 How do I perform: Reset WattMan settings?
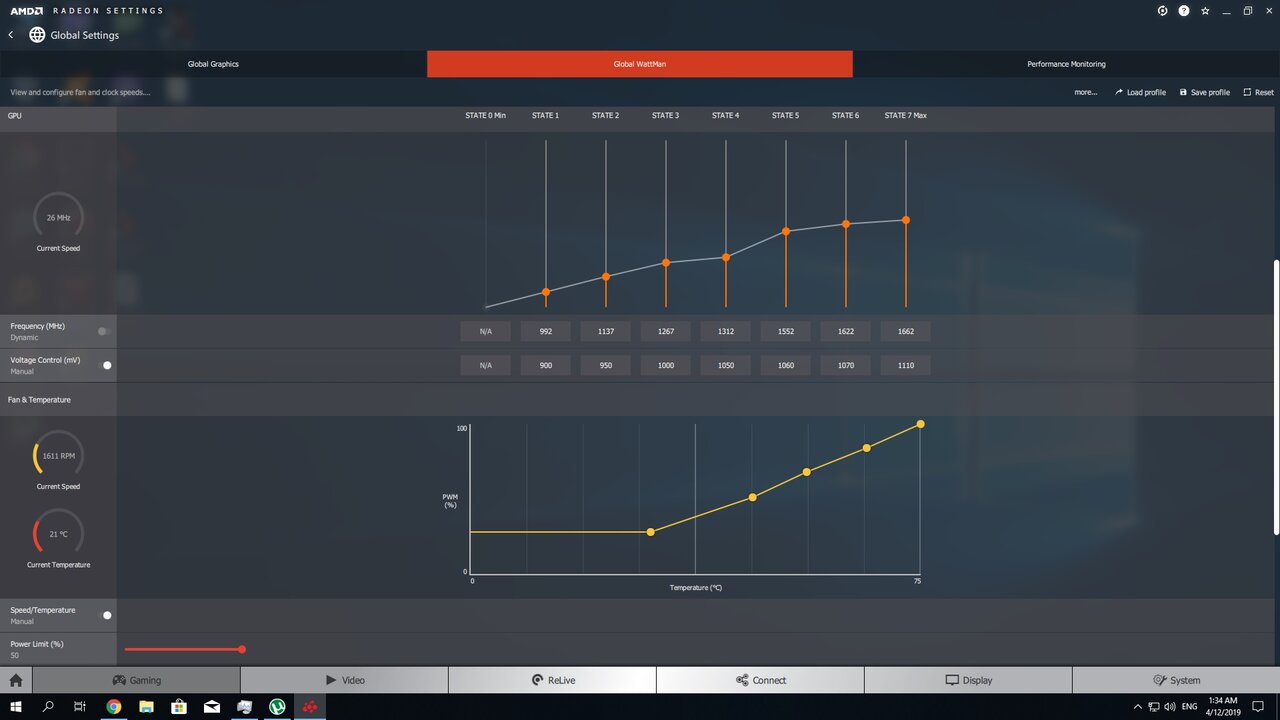point(1259,92)
